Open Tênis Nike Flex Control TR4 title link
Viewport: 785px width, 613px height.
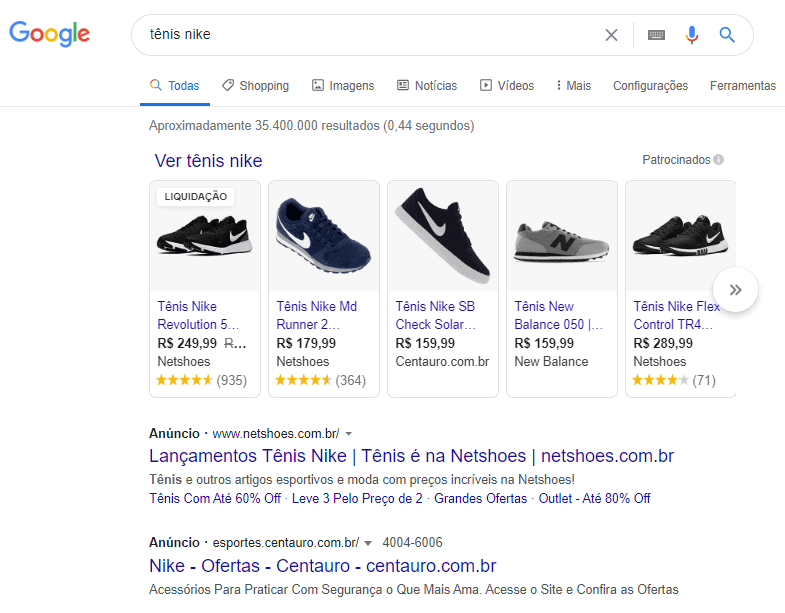[676, 316]
